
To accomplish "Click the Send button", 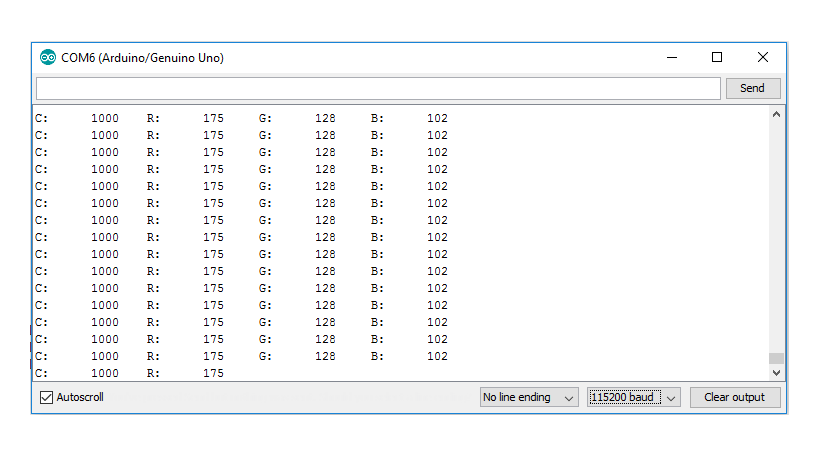I will pyautogui.click(x=753, y=88).
